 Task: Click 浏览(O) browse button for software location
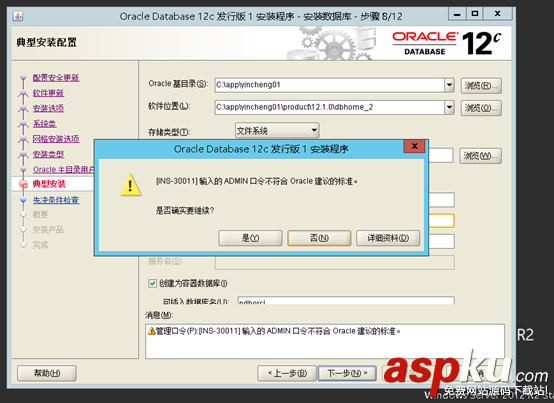(481, 108)
